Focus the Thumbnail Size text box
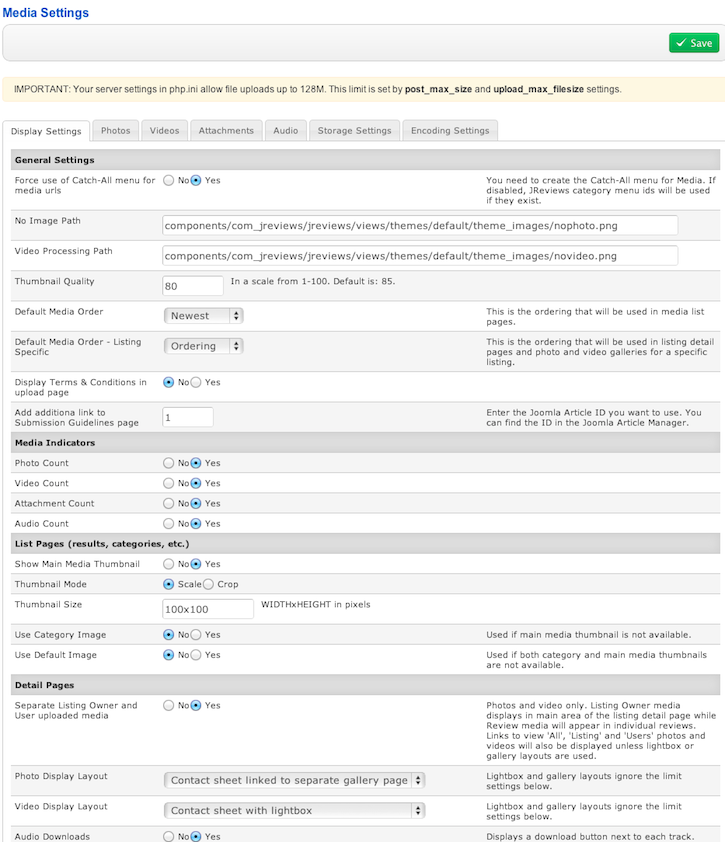This screenshot has width=725, height=842. pyautogui.click(x=208, y=609)
